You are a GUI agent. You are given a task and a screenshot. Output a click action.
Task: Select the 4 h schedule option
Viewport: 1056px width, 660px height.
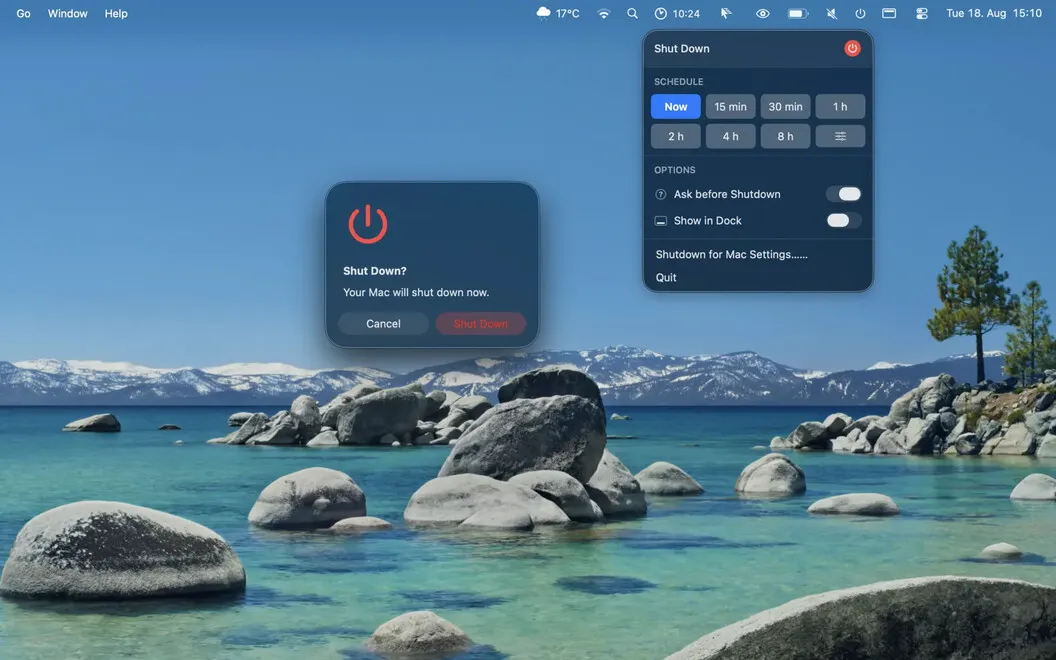pos(730,136)
